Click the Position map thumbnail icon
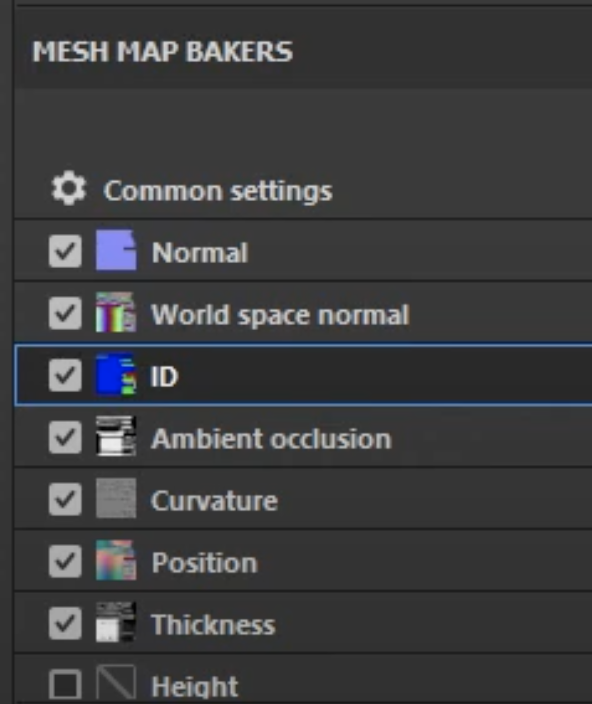Image resolution: width=592 pixels, height=704 pixels. coord(116,560)
